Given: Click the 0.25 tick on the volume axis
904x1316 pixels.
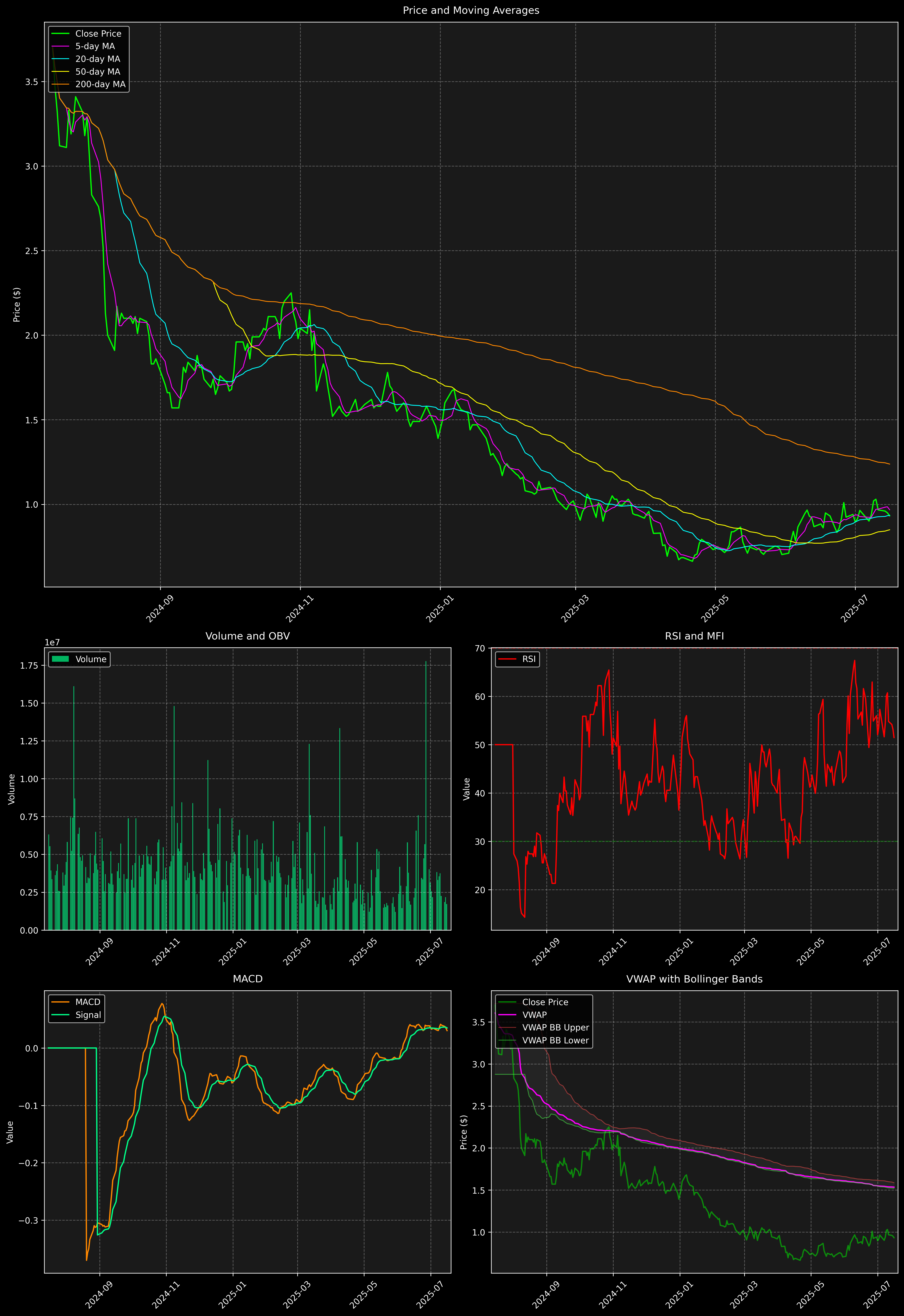Looking at the screenshot, I should [x=29, y=893].
